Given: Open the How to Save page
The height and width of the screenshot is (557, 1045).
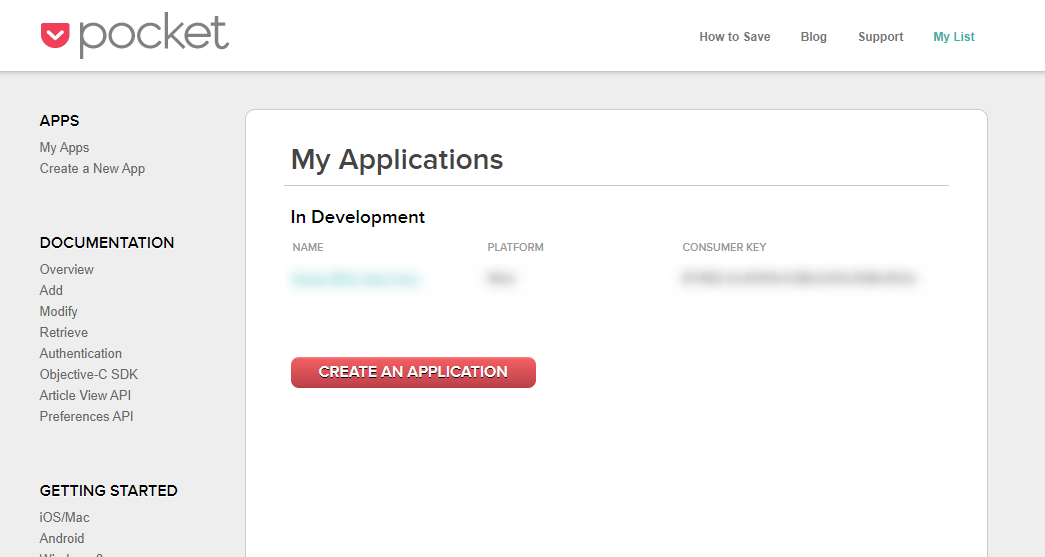Looking at the screenshot, I should [x=734, y=37].
